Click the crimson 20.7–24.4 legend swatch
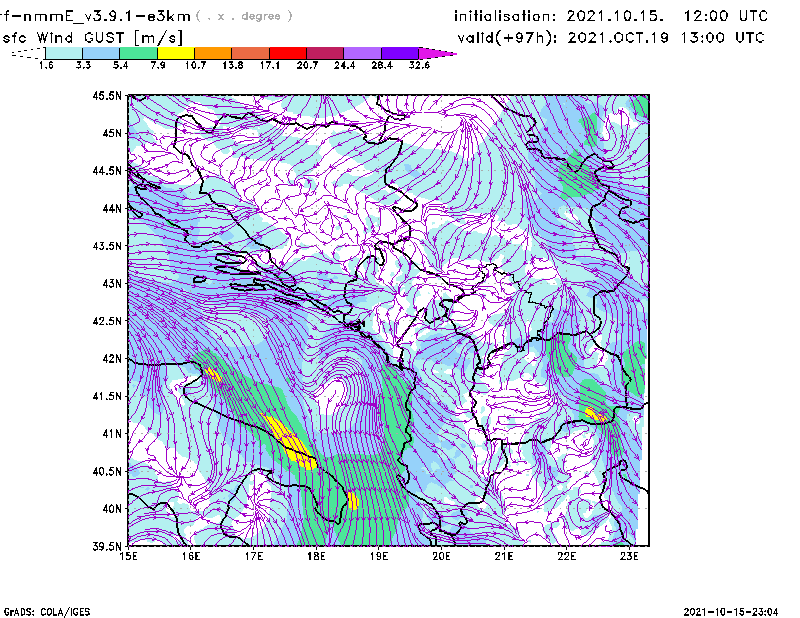The width and height of the screenshot is (800, 618). 325,53
